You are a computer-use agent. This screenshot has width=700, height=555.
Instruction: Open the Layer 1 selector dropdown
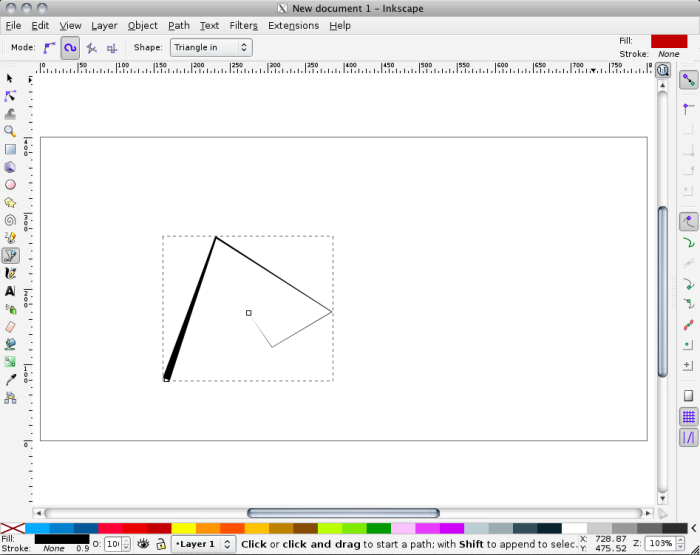[x=203, y=544]
